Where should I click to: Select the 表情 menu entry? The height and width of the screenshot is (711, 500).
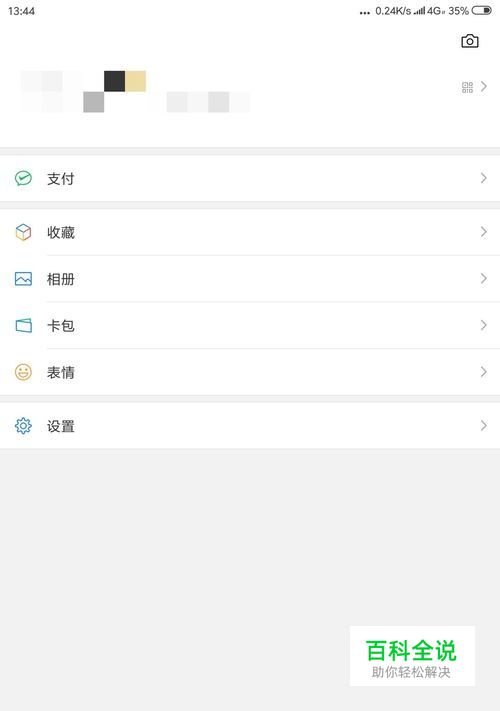[x=250, y=372]
